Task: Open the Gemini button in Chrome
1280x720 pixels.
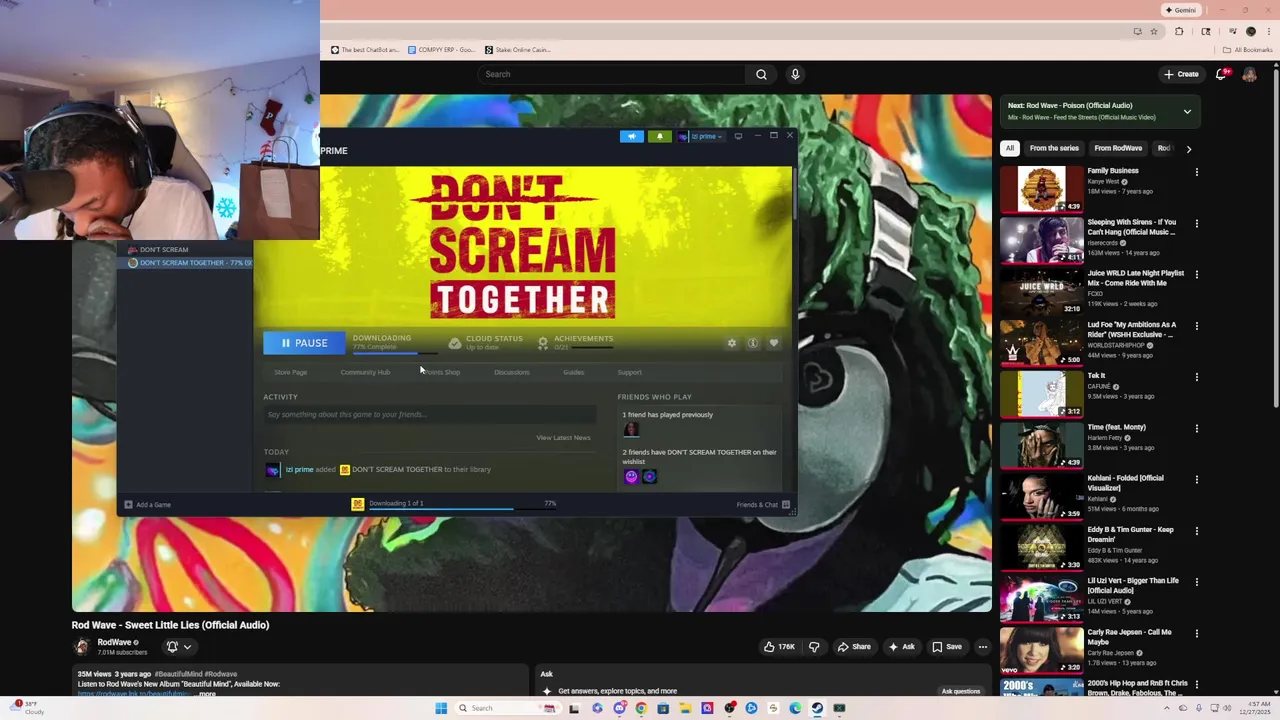Action: tap(1181, 10)
